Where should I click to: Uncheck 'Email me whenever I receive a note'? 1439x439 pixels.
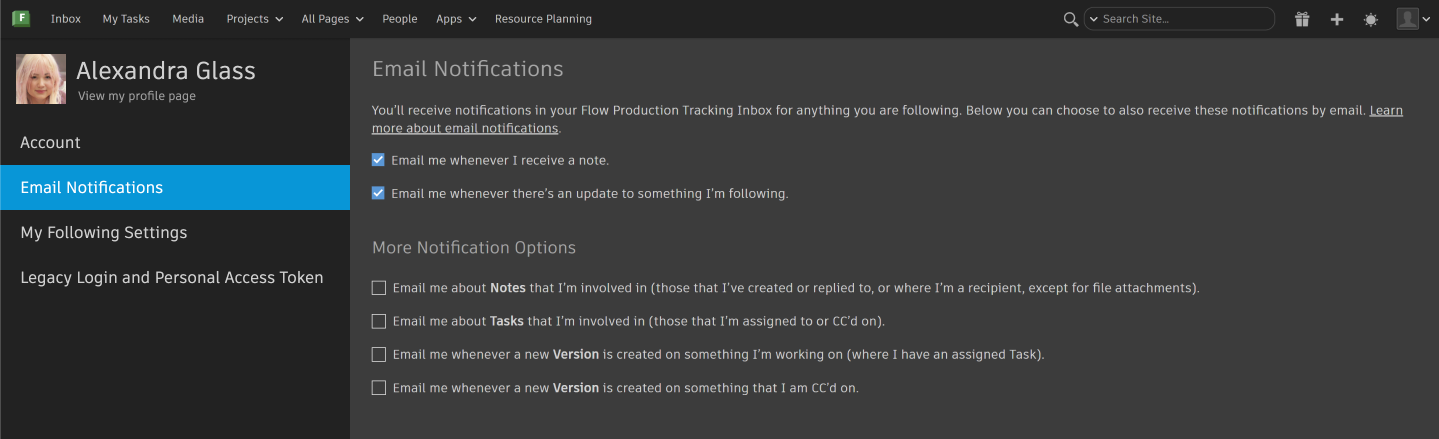378,160
